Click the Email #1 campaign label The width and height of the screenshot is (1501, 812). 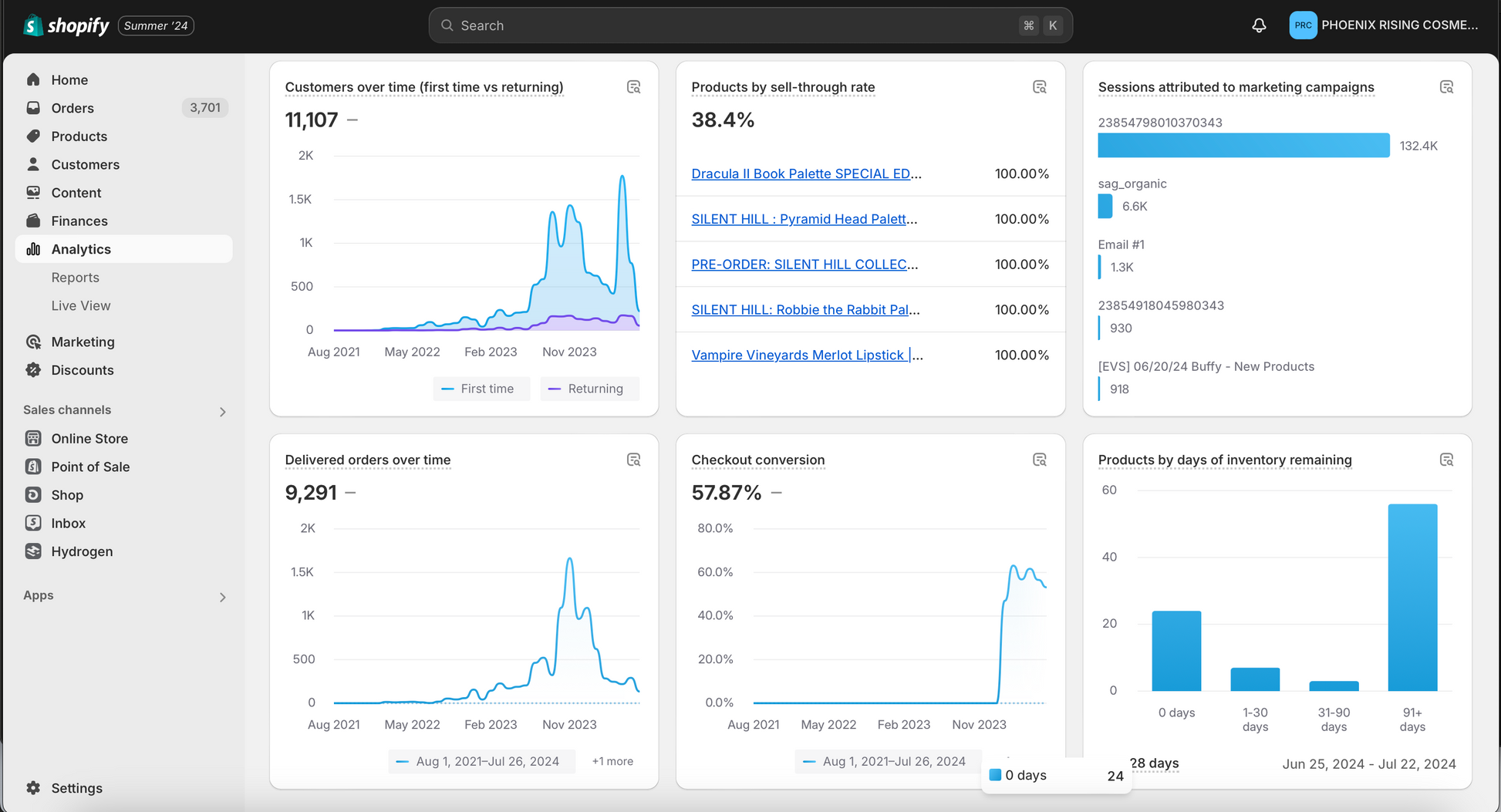[1121, 244]
